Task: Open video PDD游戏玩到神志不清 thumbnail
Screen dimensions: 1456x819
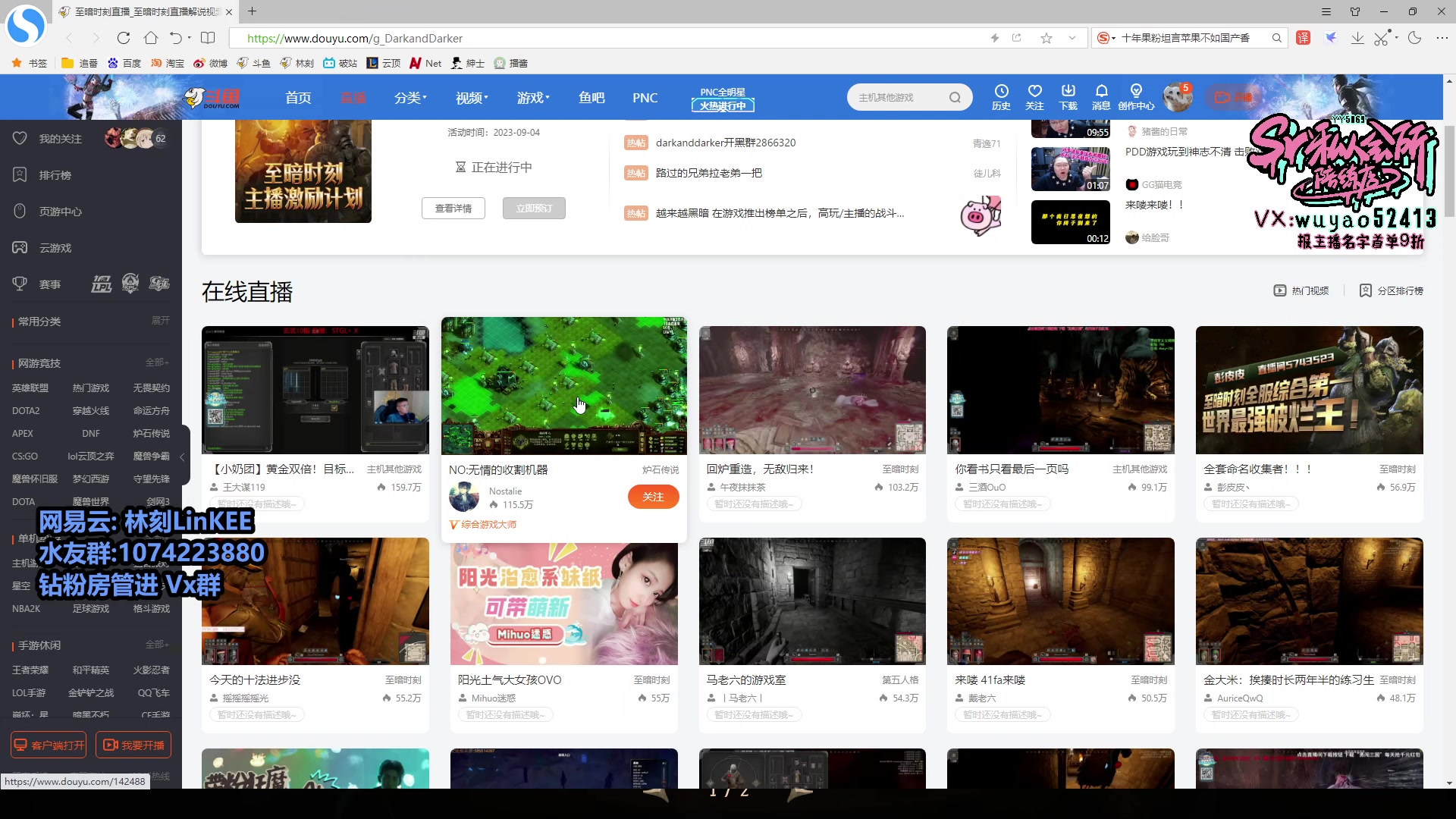Action: (x=1070, y=168)
